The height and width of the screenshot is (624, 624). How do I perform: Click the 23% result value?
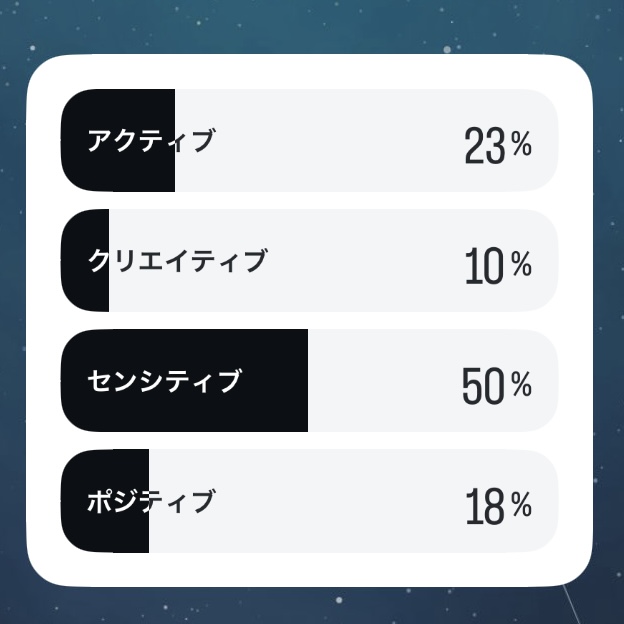[497, 146]
